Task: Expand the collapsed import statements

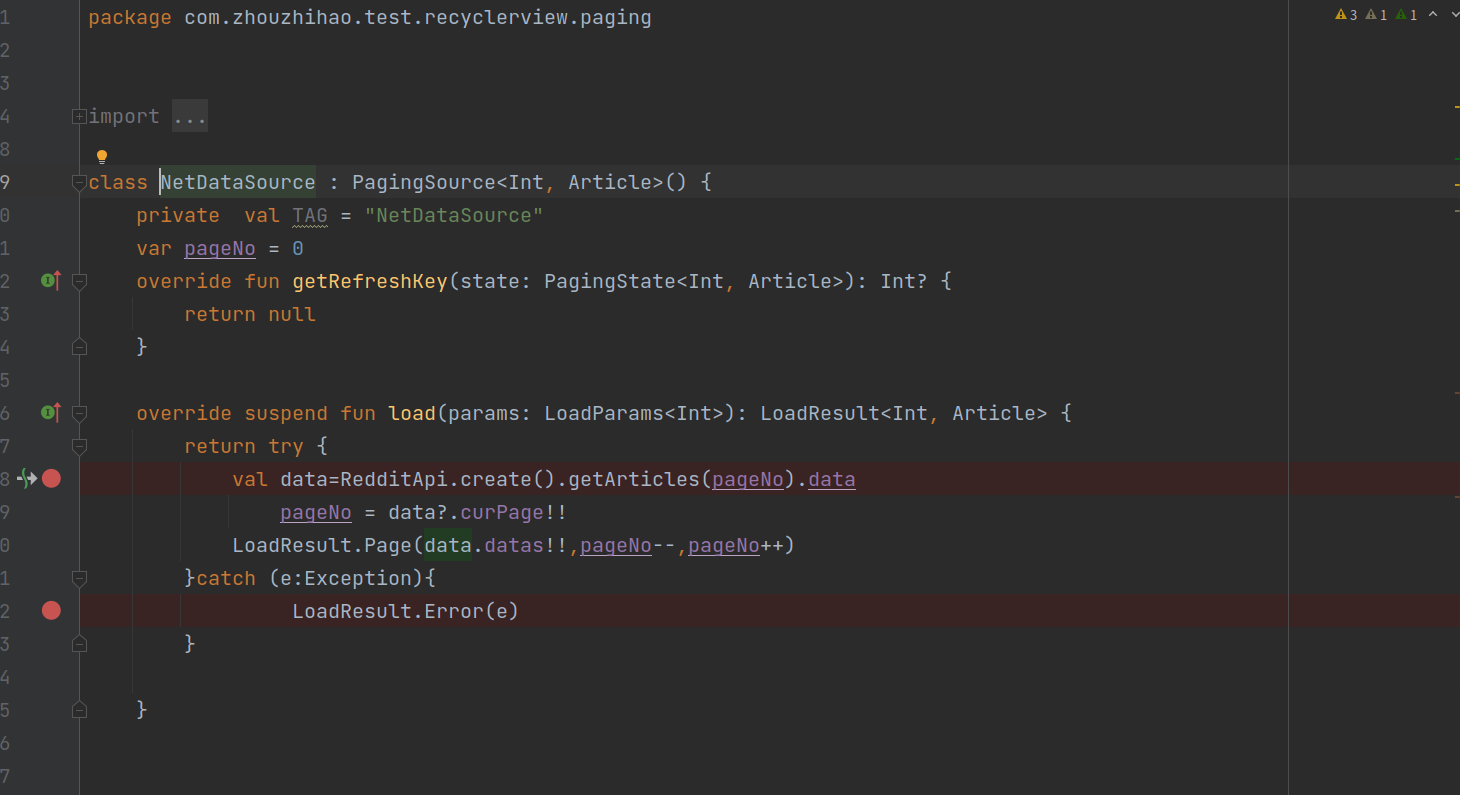Action: pos(79,116)
